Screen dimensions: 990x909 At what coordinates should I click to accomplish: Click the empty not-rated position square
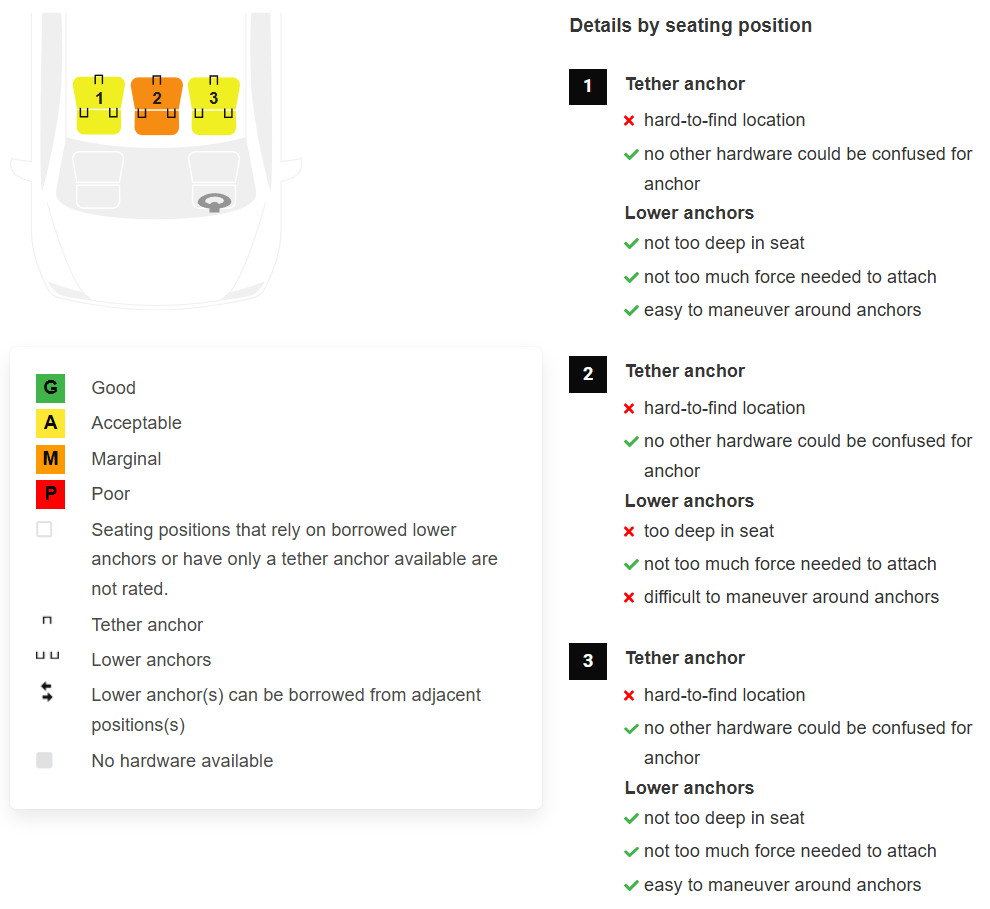pyautogui.click(x=44, y=530)
